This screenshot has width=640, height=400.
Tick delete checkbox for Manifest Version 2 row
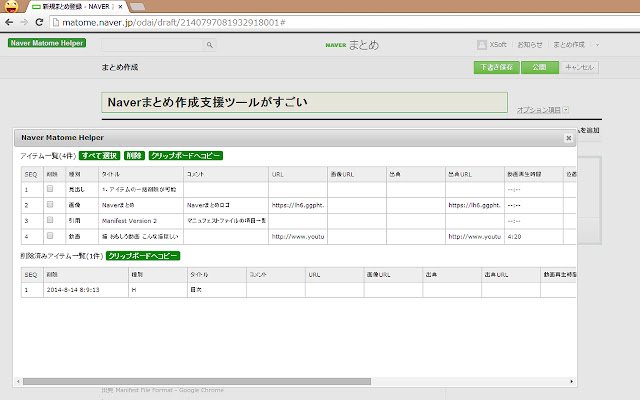tap(50, 220)
